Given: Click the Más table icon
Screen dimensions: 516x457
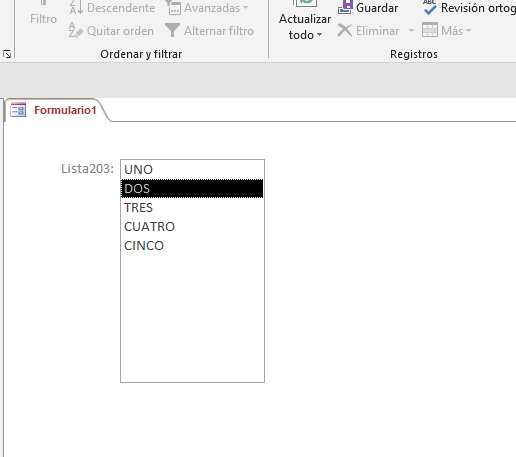Looking at the screenshot, I should tap(430, 30).
